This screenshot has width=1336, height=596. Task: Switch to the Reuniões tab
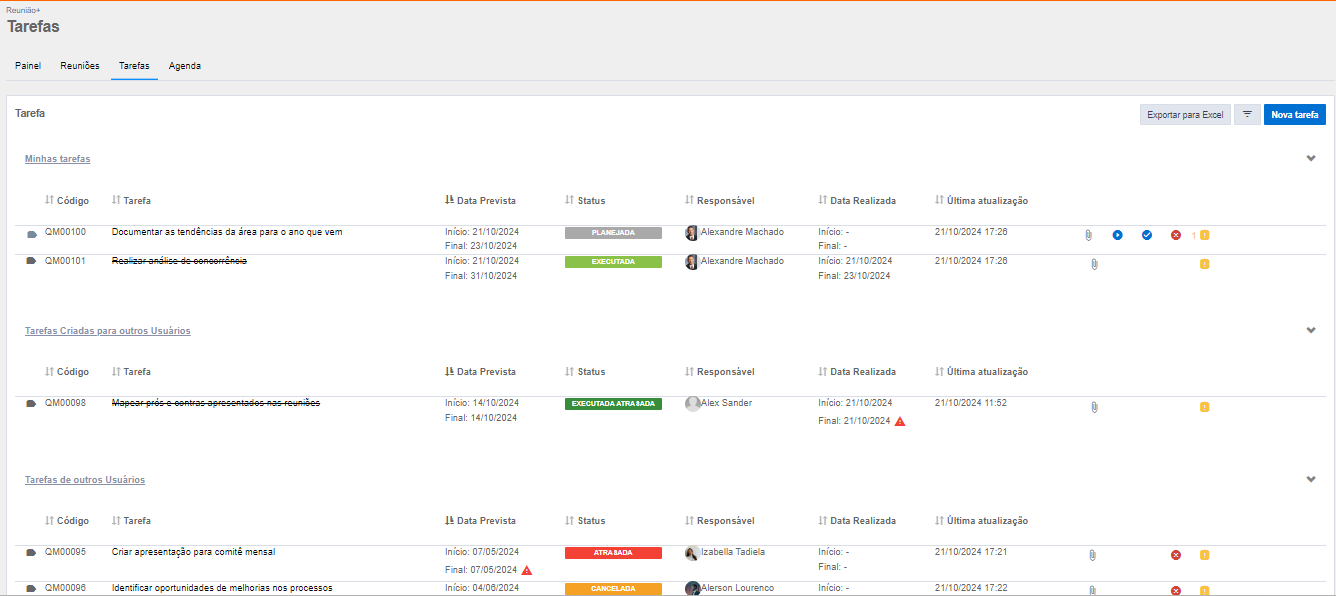(80, 66)
